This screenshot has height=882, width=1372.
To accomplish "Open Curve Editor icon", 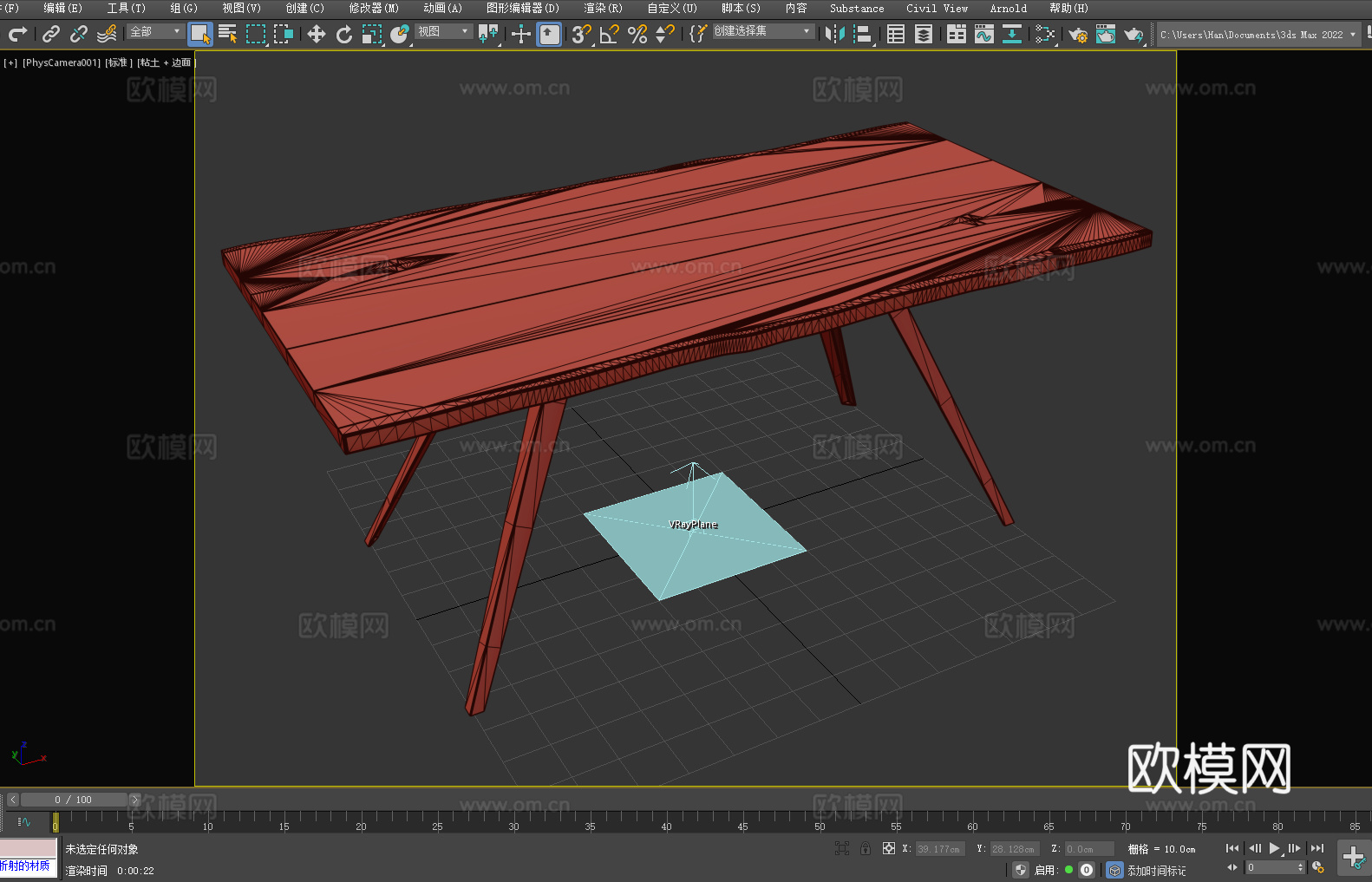I will coord(984,34).
